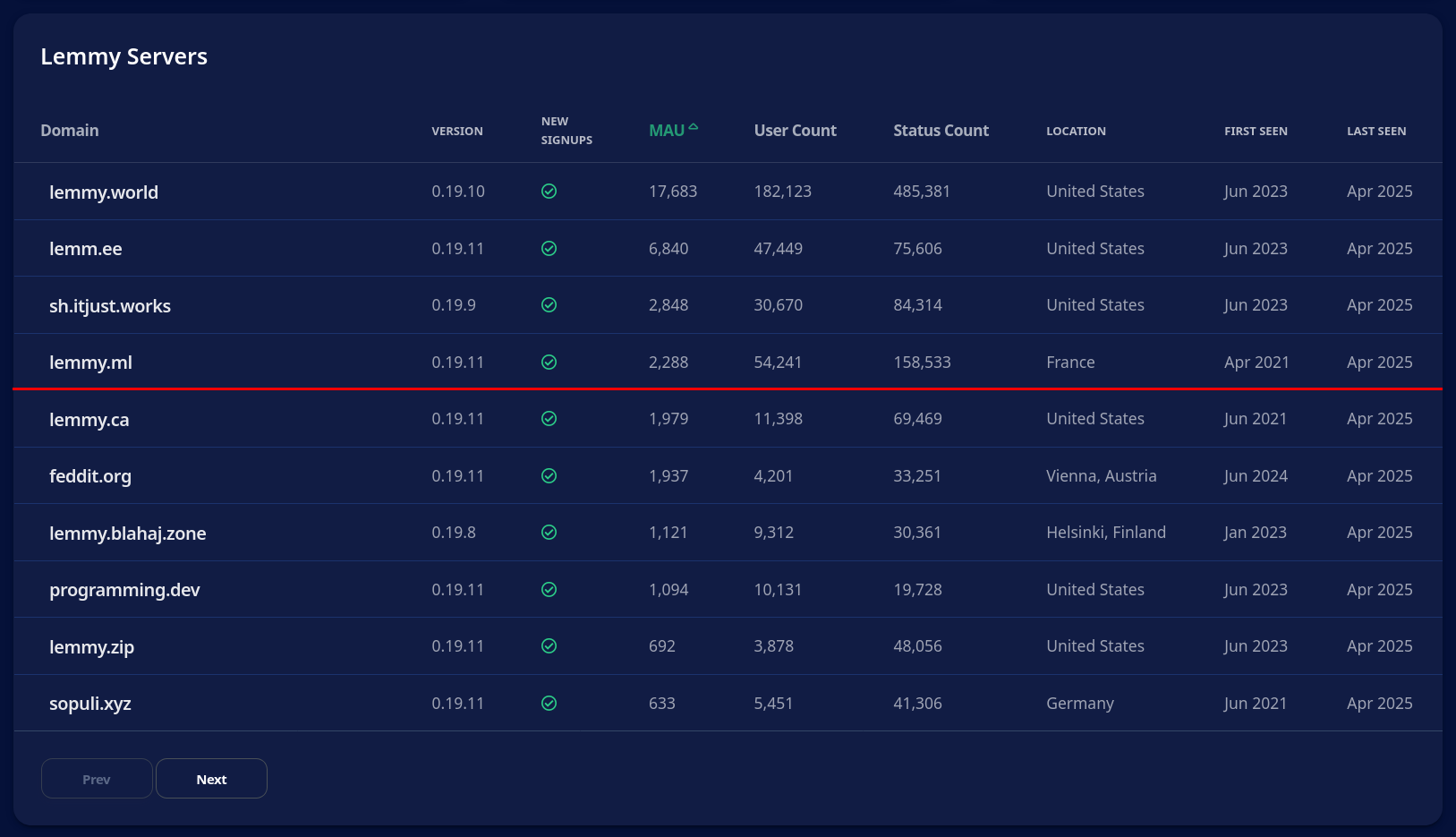Click the MAU value 6,840
The height and width of the screenshot is (837, 1456).
click(668, 249)
